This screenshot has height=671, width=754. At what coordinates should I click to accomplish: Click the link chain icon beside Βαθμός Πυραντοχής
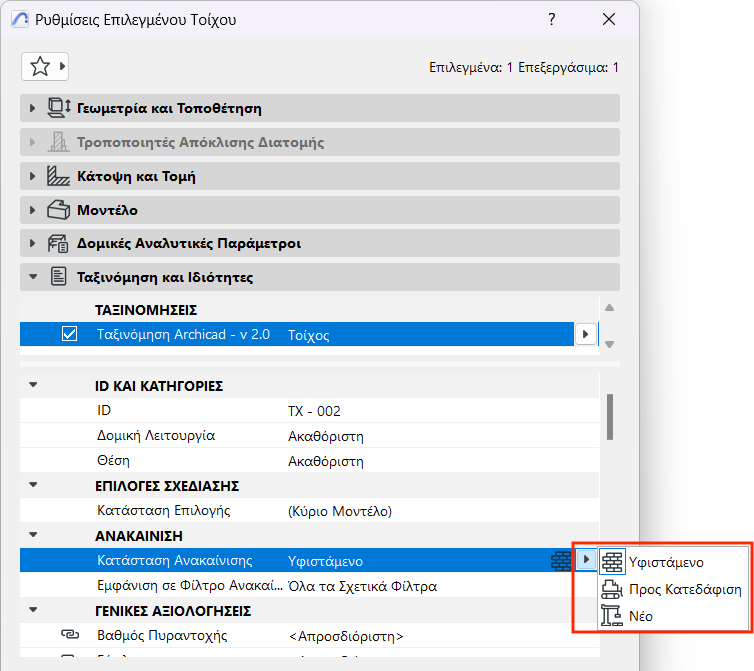(70, 635)
